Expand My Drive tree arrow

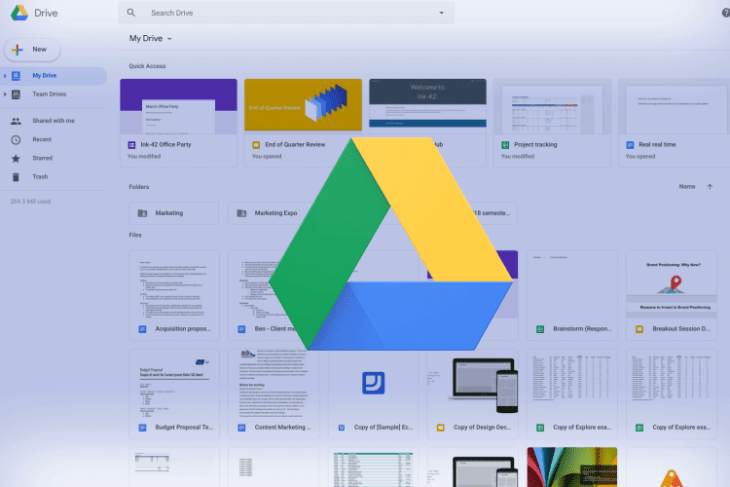(x=5, y=75)
